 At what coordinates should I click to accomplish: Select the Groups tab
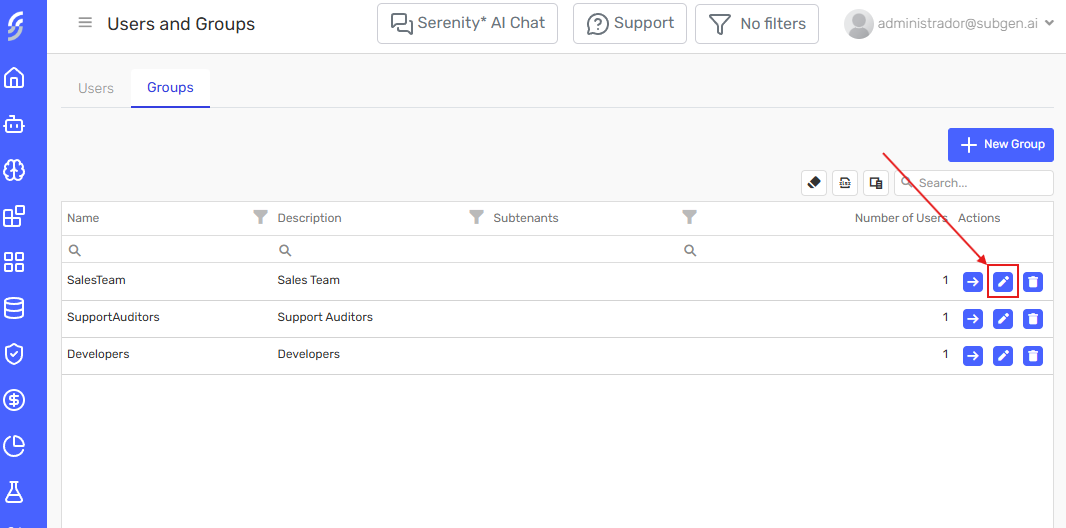point(170,88)
